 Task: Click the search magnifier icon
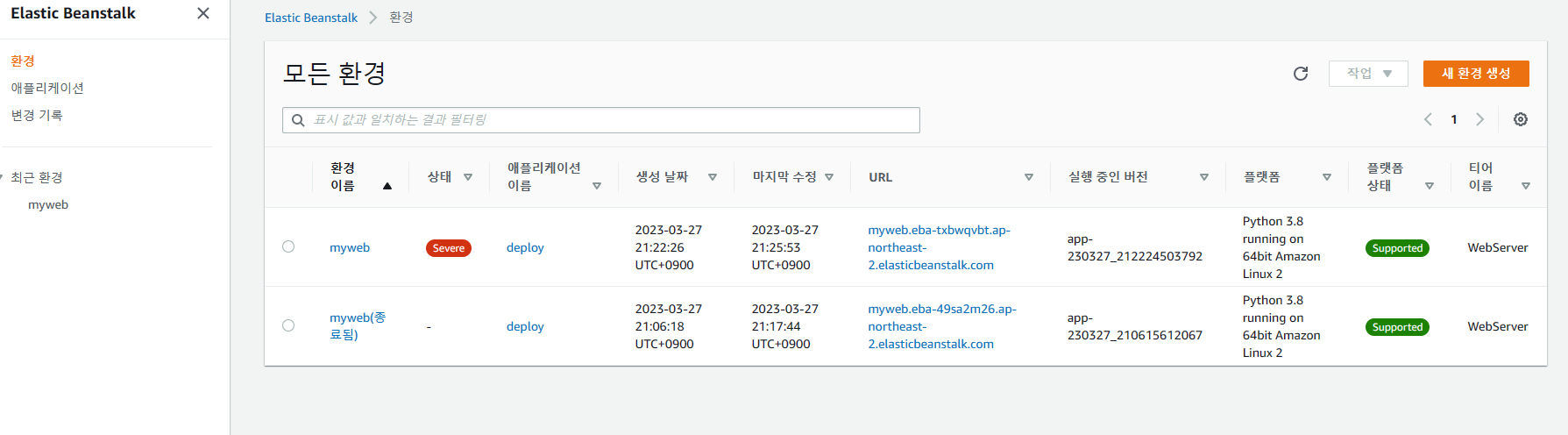(x=298, y=120)
